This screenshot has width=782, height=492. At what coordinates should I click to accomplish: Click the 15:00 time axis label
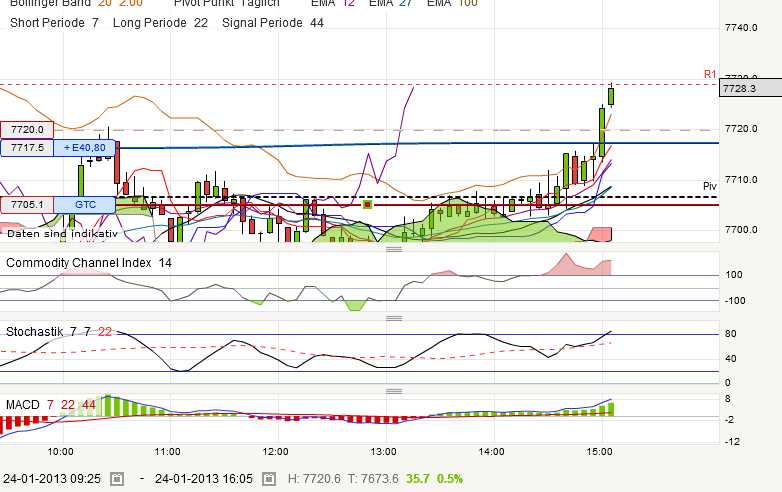(x=599, y=452)
